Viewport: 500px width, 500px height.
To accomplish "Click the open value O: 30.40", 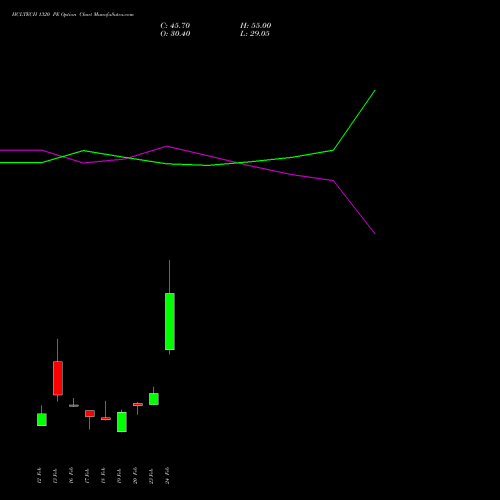I will pos(175,34).
